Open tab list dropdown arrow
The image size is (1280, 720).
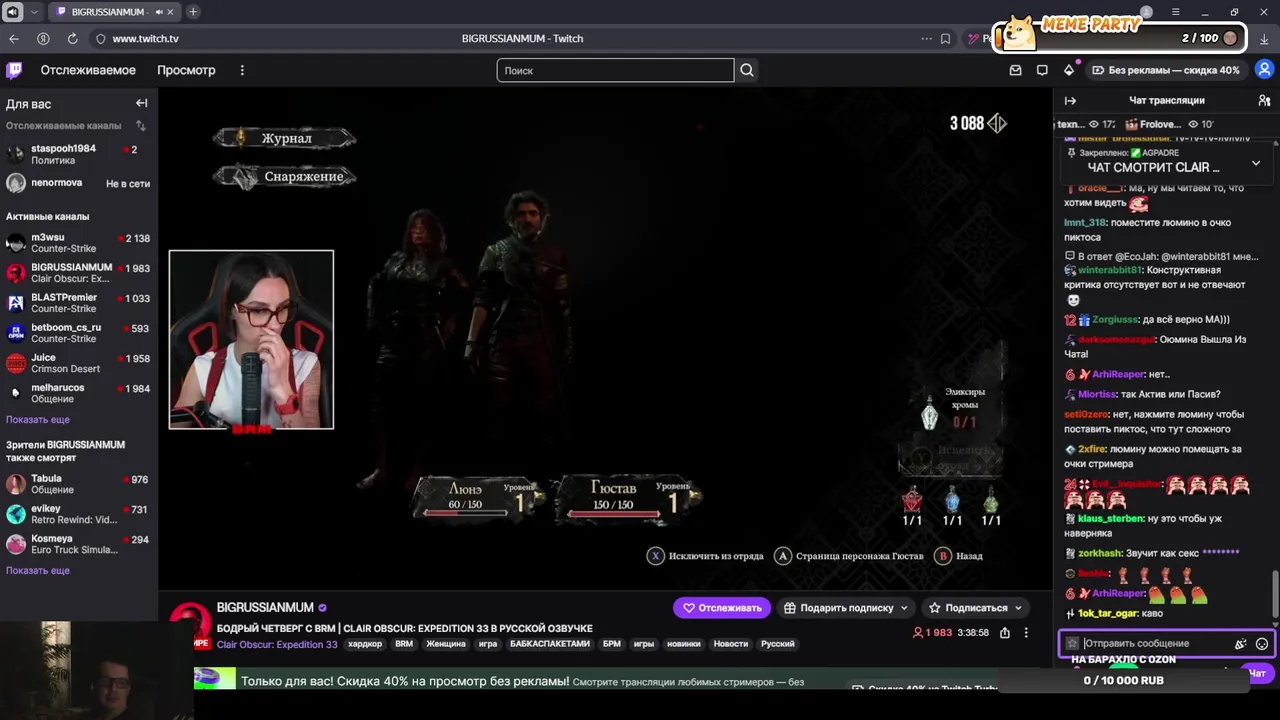pos(34,12)
